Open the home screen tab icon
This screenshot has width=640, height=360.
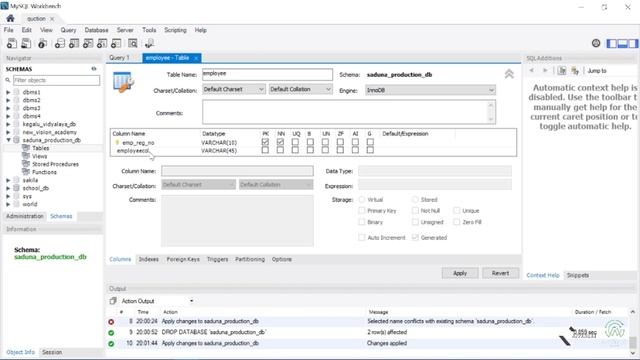(x=10, y=18)
